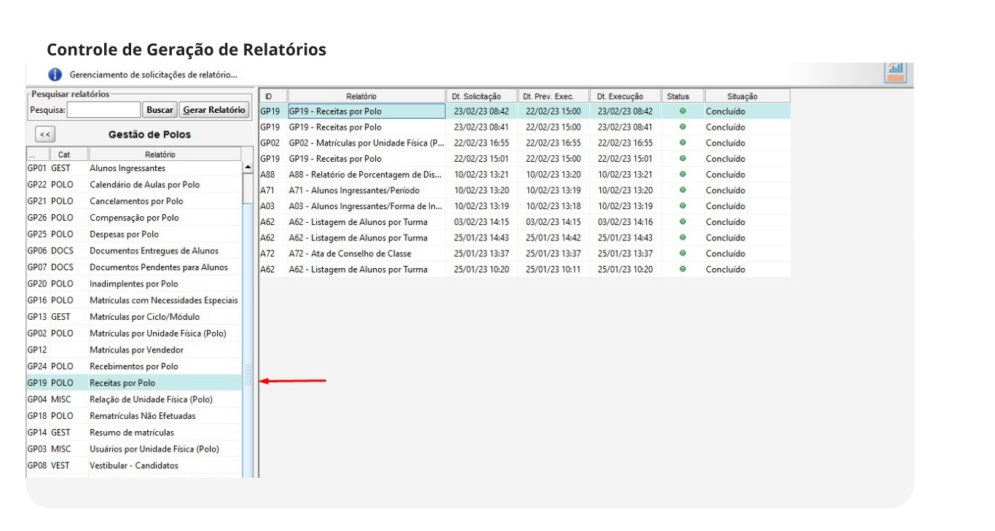The height and width of the screenshot is (531, 995).
Task: Click the blue information icon
Action: [55, 75]
